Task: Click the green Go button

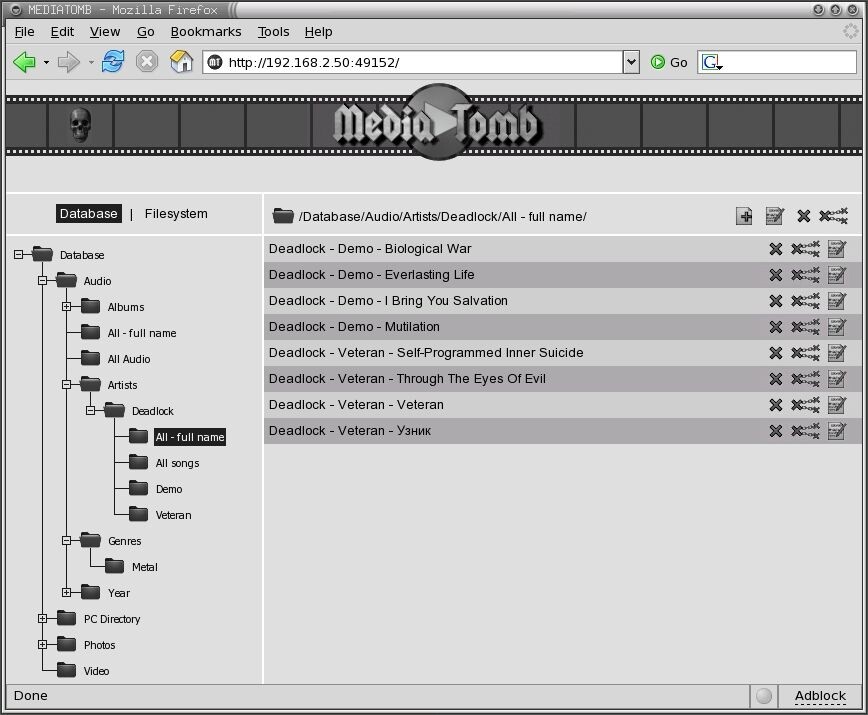Action: tap(669, 63)
